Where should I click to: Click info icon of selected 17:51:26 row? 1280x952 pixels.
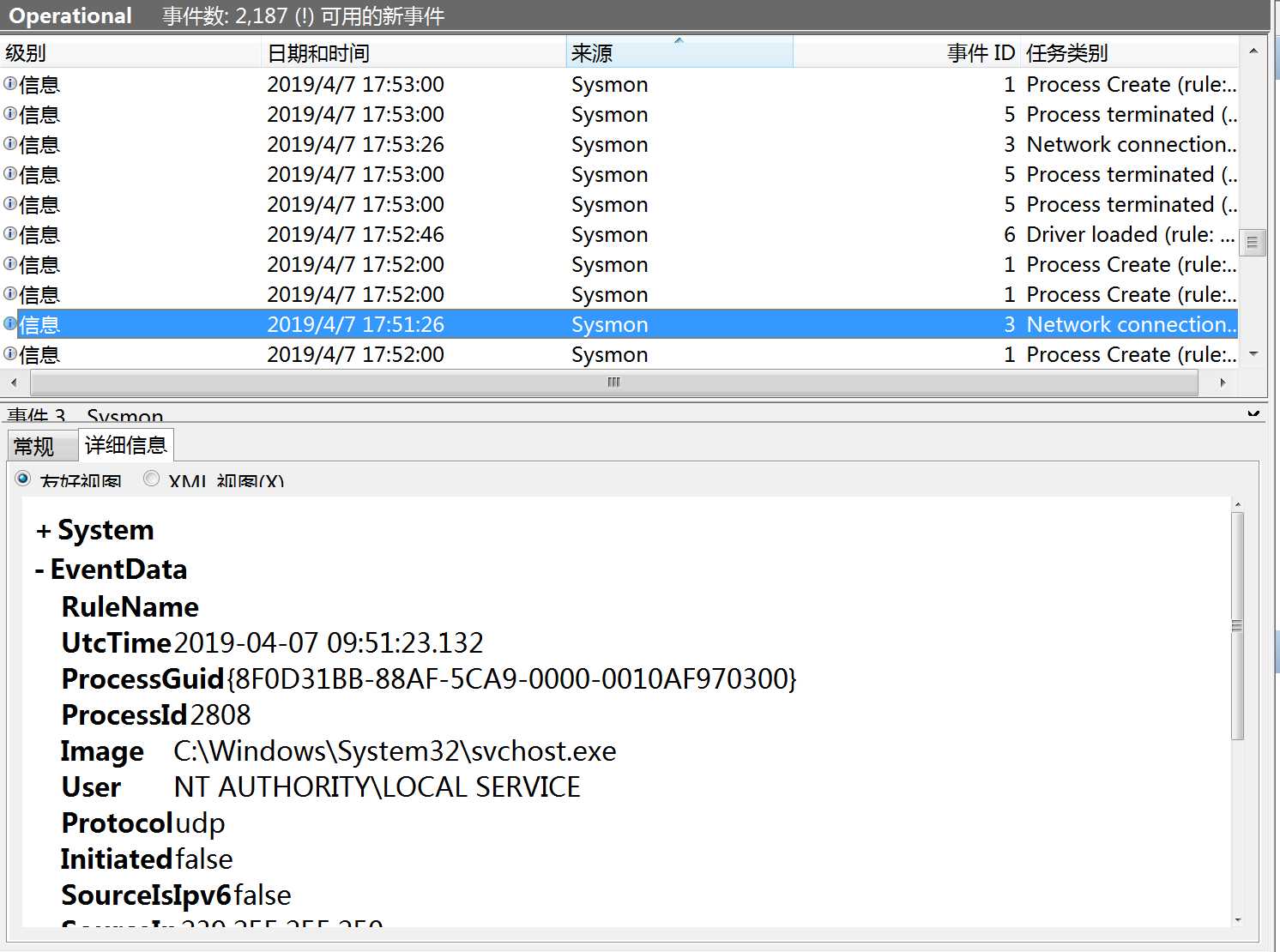click(x=10, y=324)
